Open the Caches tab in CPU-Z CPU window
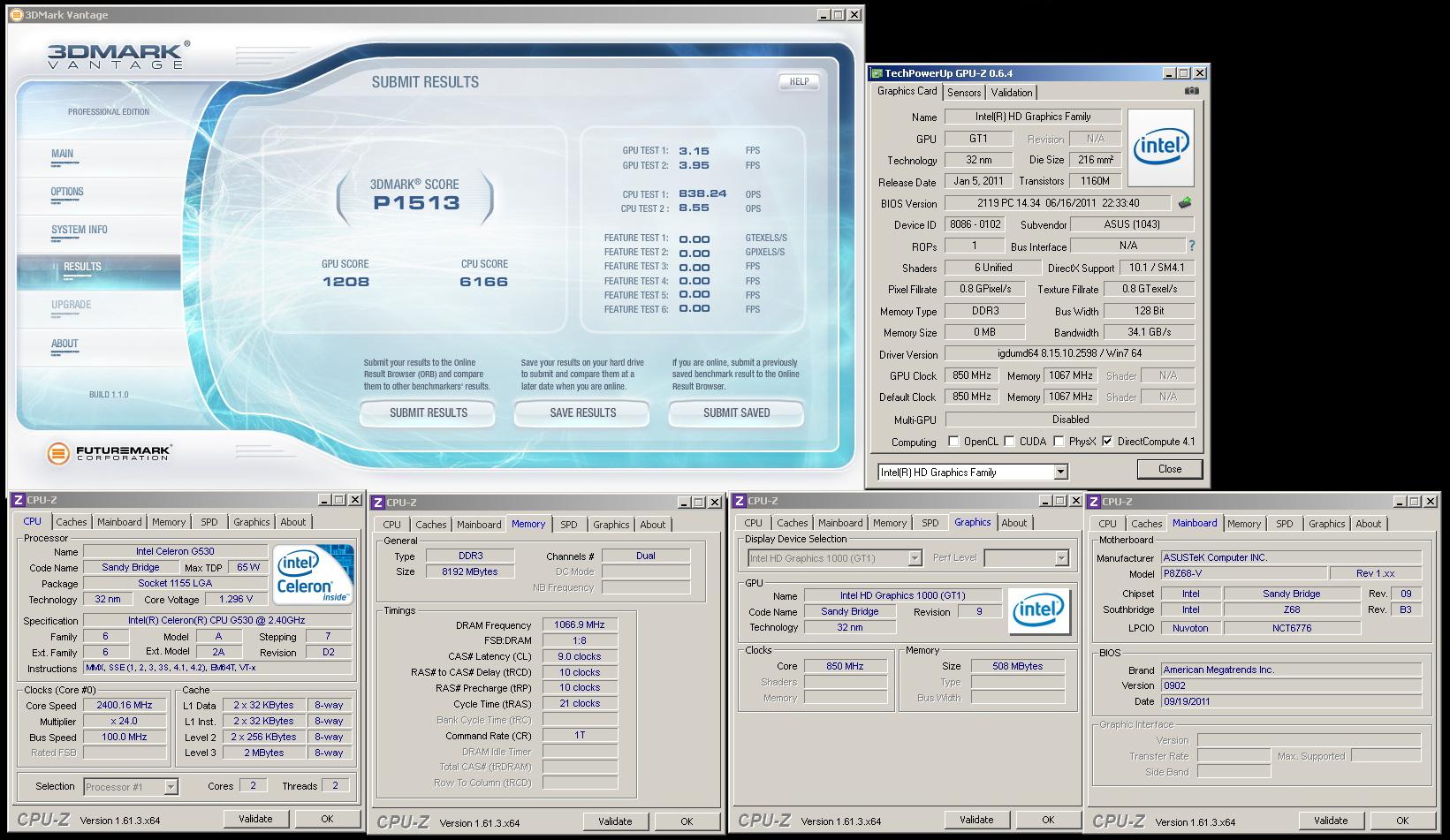The width and height of the screenshot is (1450, 840). 72,522
